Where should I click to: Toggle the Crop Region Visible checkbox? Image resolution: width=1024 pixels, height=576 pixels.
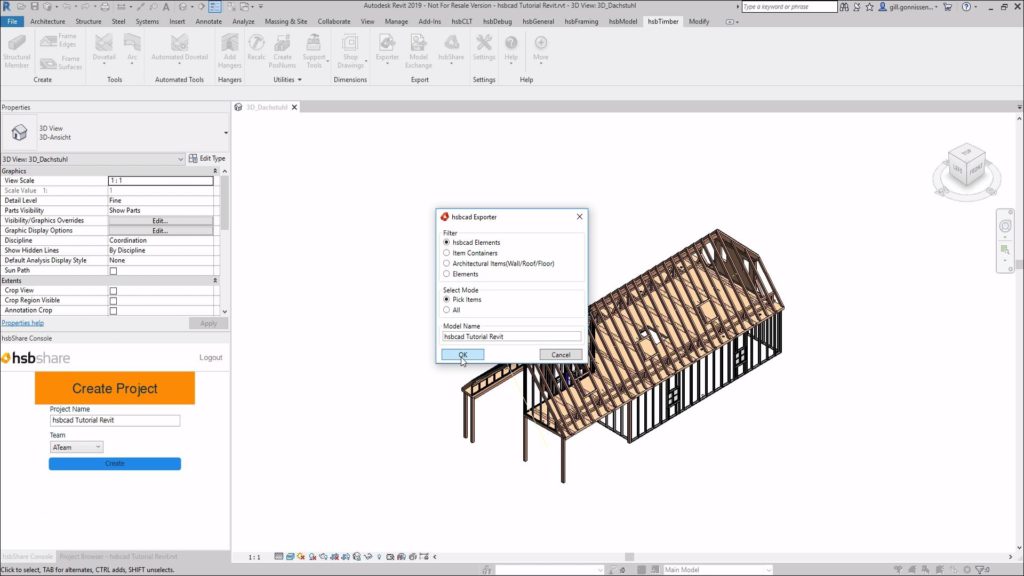tap(113, 300)
